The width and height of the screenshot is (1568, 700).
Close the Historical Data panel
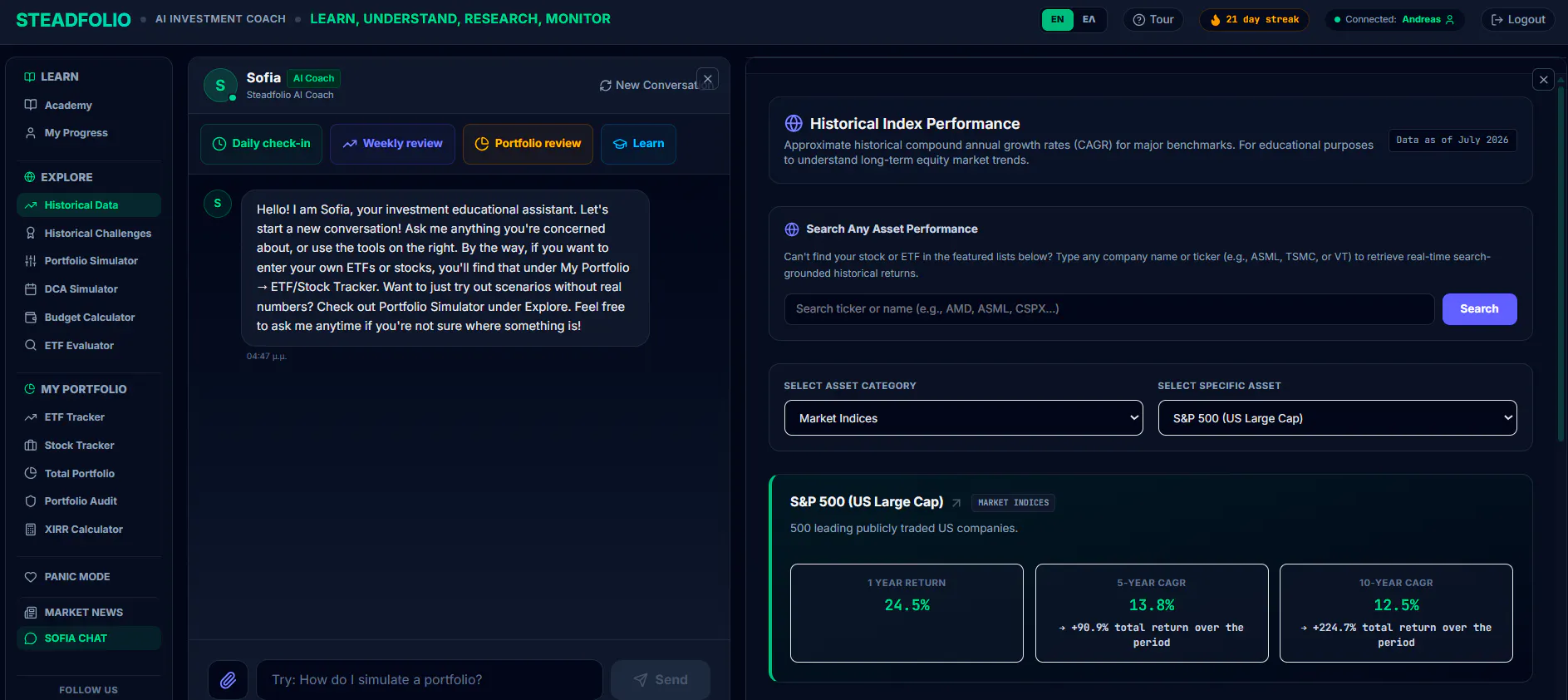point(1544,80)
